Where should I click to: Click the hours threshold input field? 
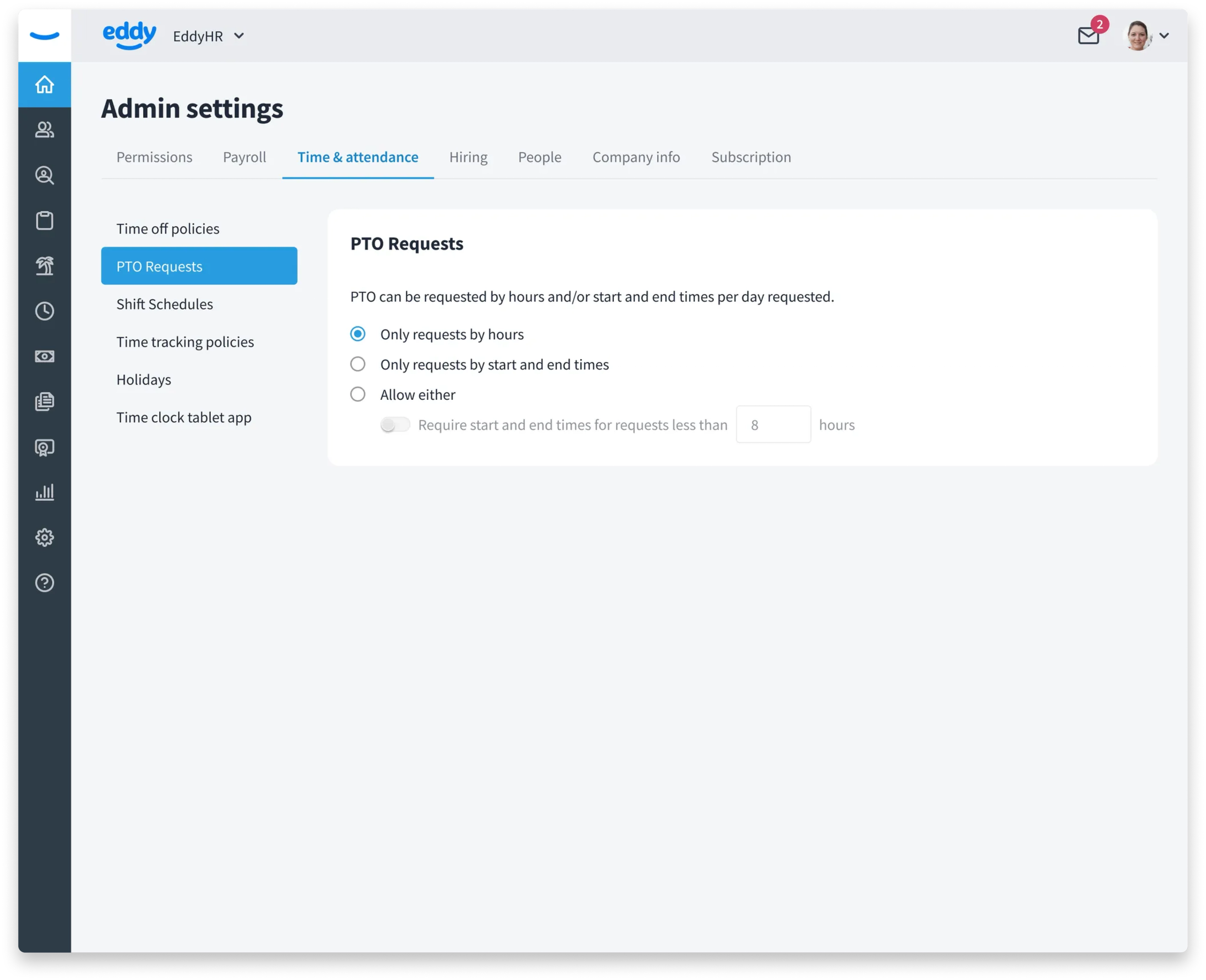point(773,425)
